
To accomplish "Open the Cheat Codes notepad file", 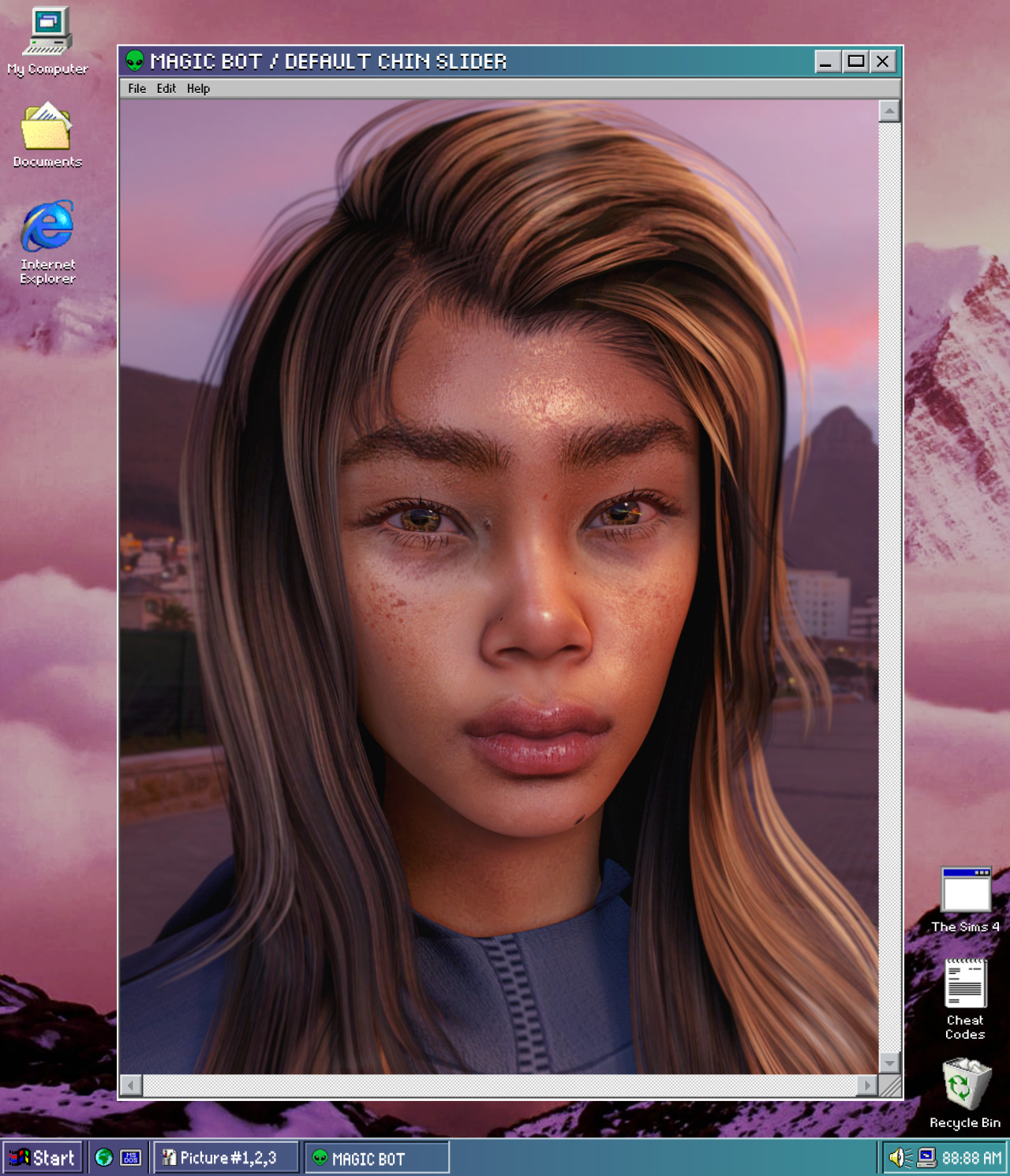I will tap(965, 984).
